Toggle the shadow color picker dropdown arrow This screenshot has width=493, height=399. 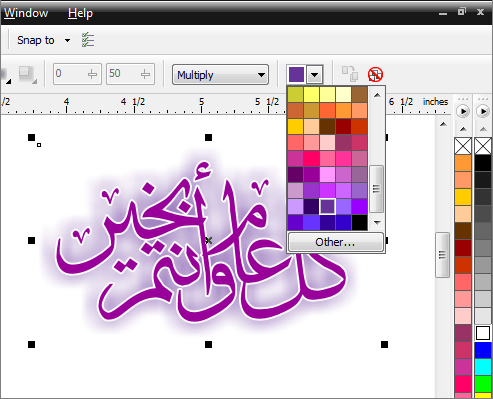click(314, 74)
